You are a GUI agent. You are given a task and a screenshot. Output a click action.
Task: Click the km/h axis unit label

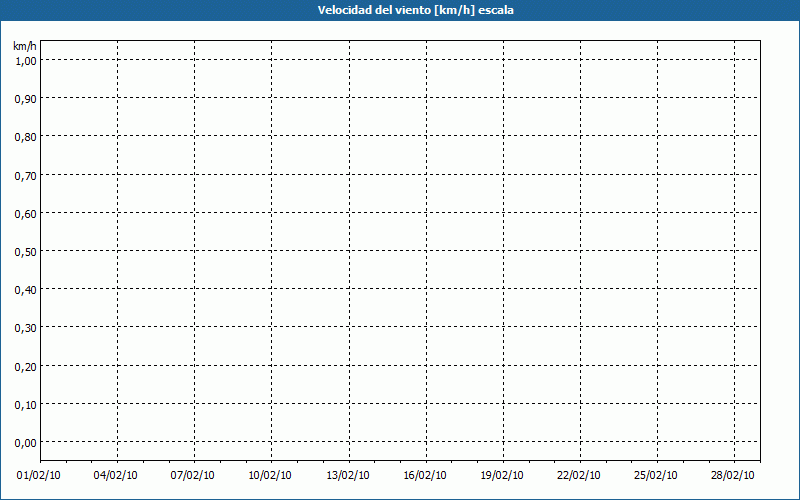[x=24, y=46]
